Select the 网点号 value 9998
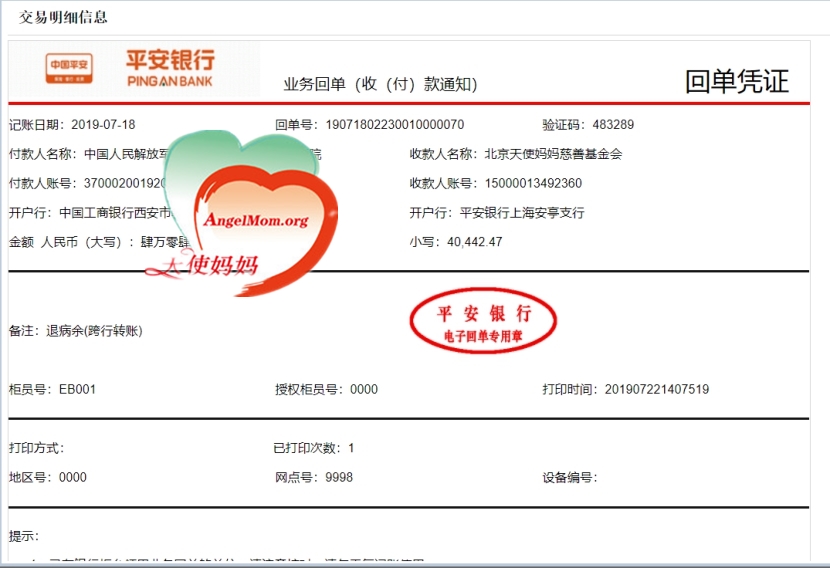Image resolution: width=830 pixels, height=568 pixels. pos(339,477)
